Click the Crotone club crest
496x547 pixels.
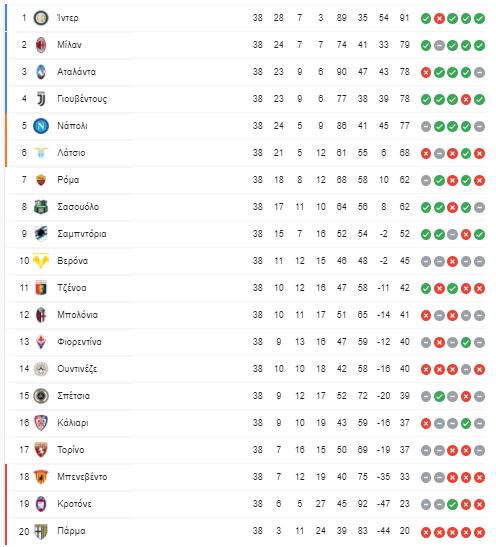[x=41, y=504]
